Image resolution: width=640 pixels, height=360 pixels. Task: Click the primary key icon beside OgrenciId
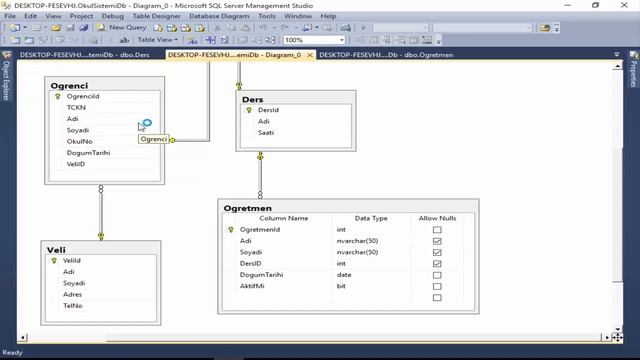point(58,97)
